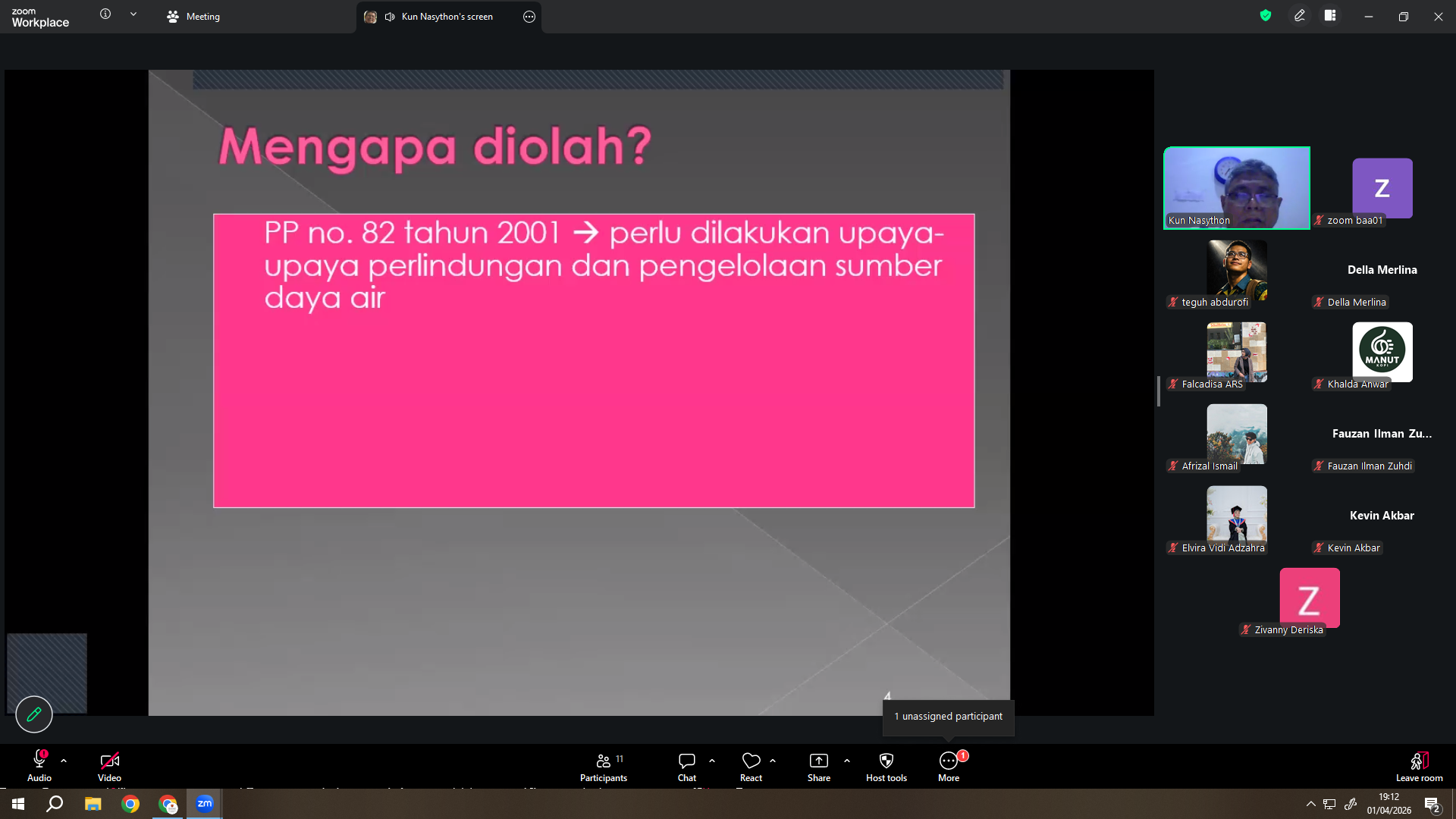Show hidden system tray icons
Viewport: 1456px width, 819px height.
coord(1310,804)
